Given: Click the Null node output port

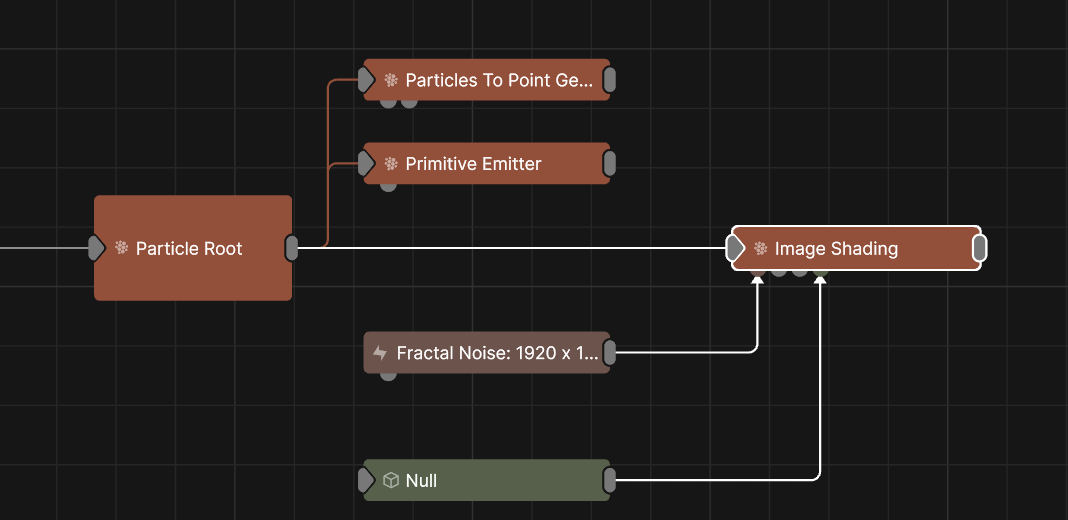Looking at the screenshot, I should tap(610, 481).
